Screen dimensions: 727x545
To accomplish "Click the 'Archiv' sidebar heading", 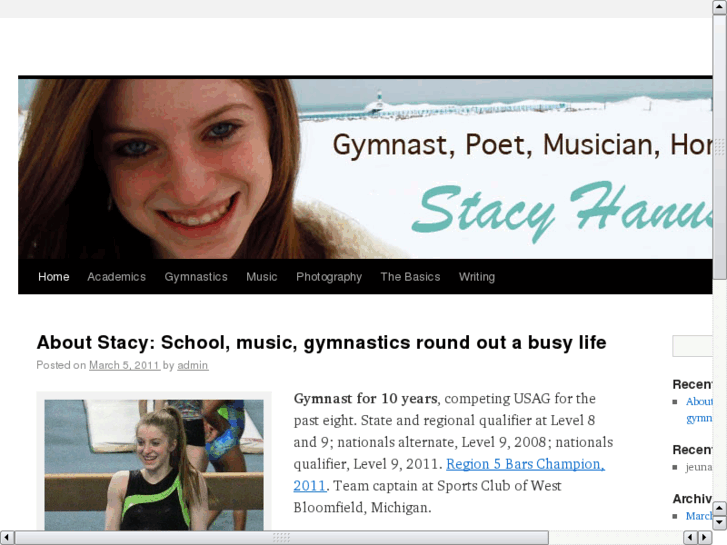I will 692,499.
